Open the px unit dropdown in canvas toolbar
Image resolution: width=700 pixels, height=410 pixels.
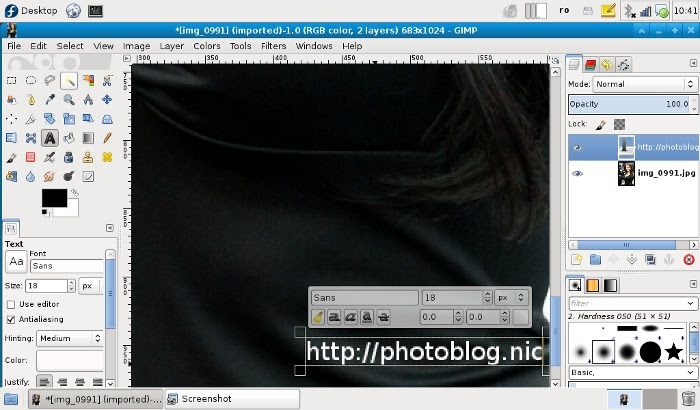(x=512, y=297)
